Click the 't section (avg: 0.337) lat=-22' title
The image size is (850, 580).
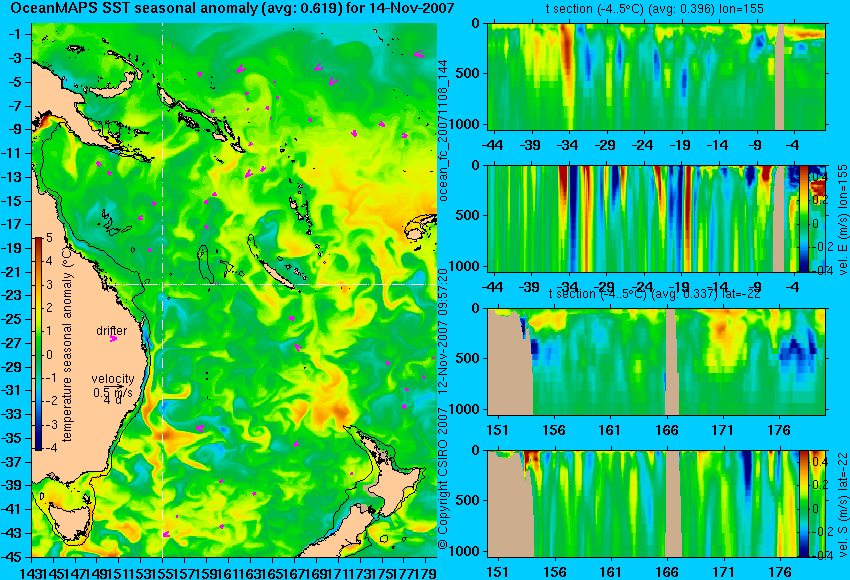[x=655, y=294]
